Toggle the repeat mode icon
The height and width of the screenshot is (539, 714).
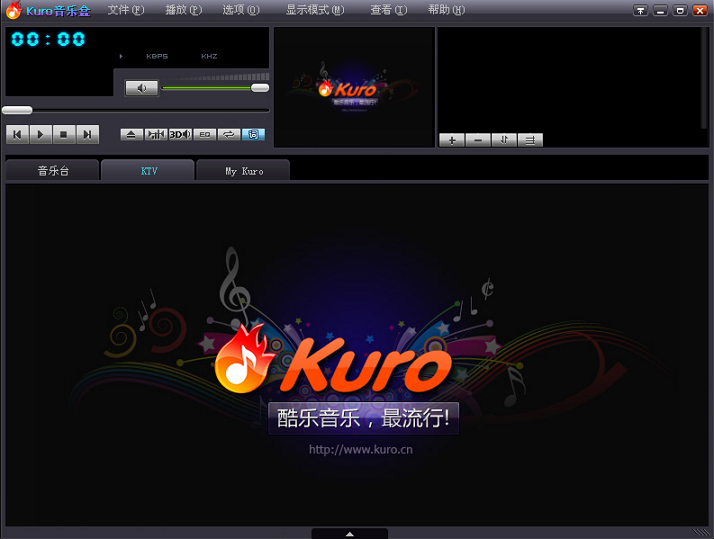point(229,134)
